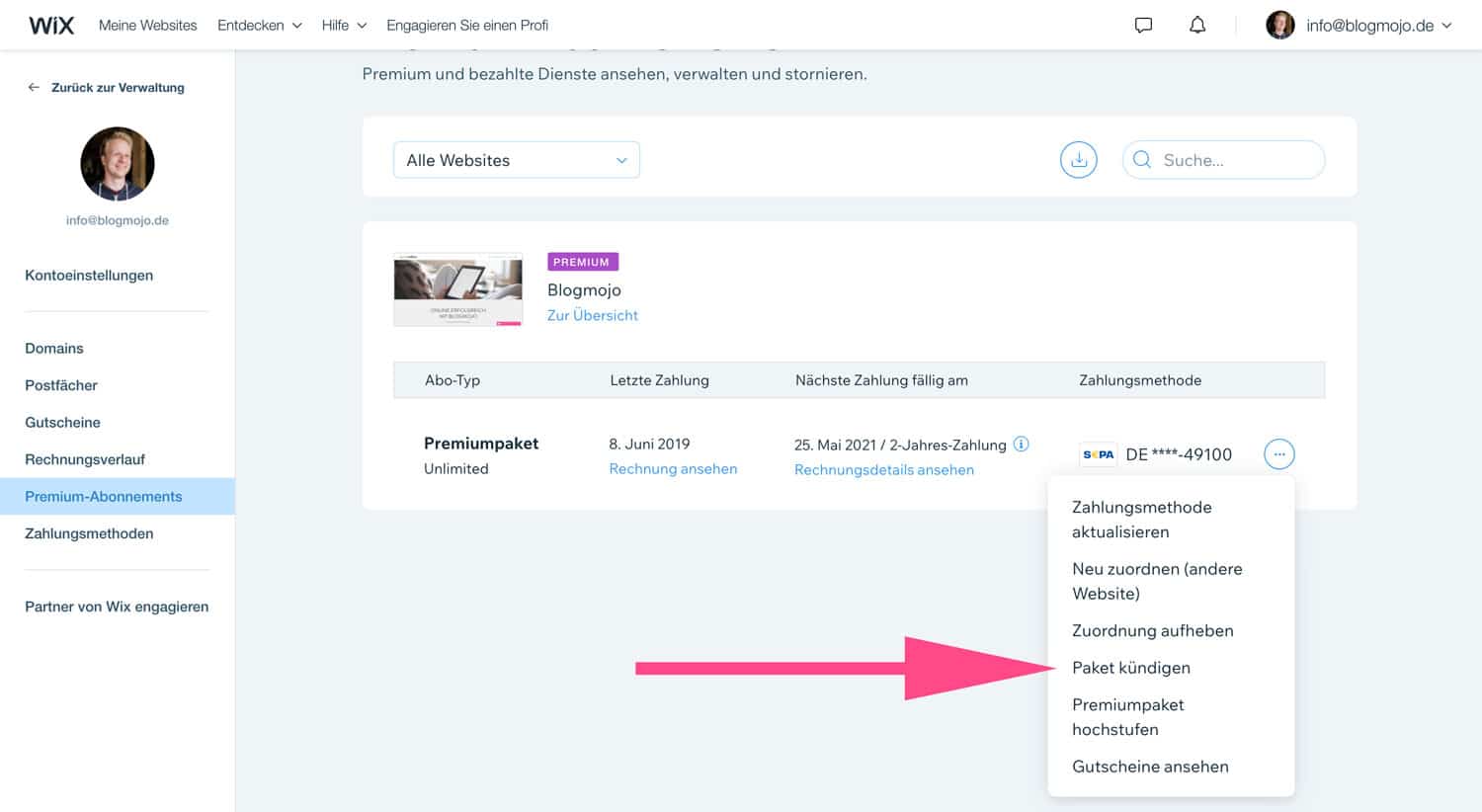The height and width of the screenshot is (812, 1482).
Task: Open the notifications bell
Action: click(x=1197, y=25)
